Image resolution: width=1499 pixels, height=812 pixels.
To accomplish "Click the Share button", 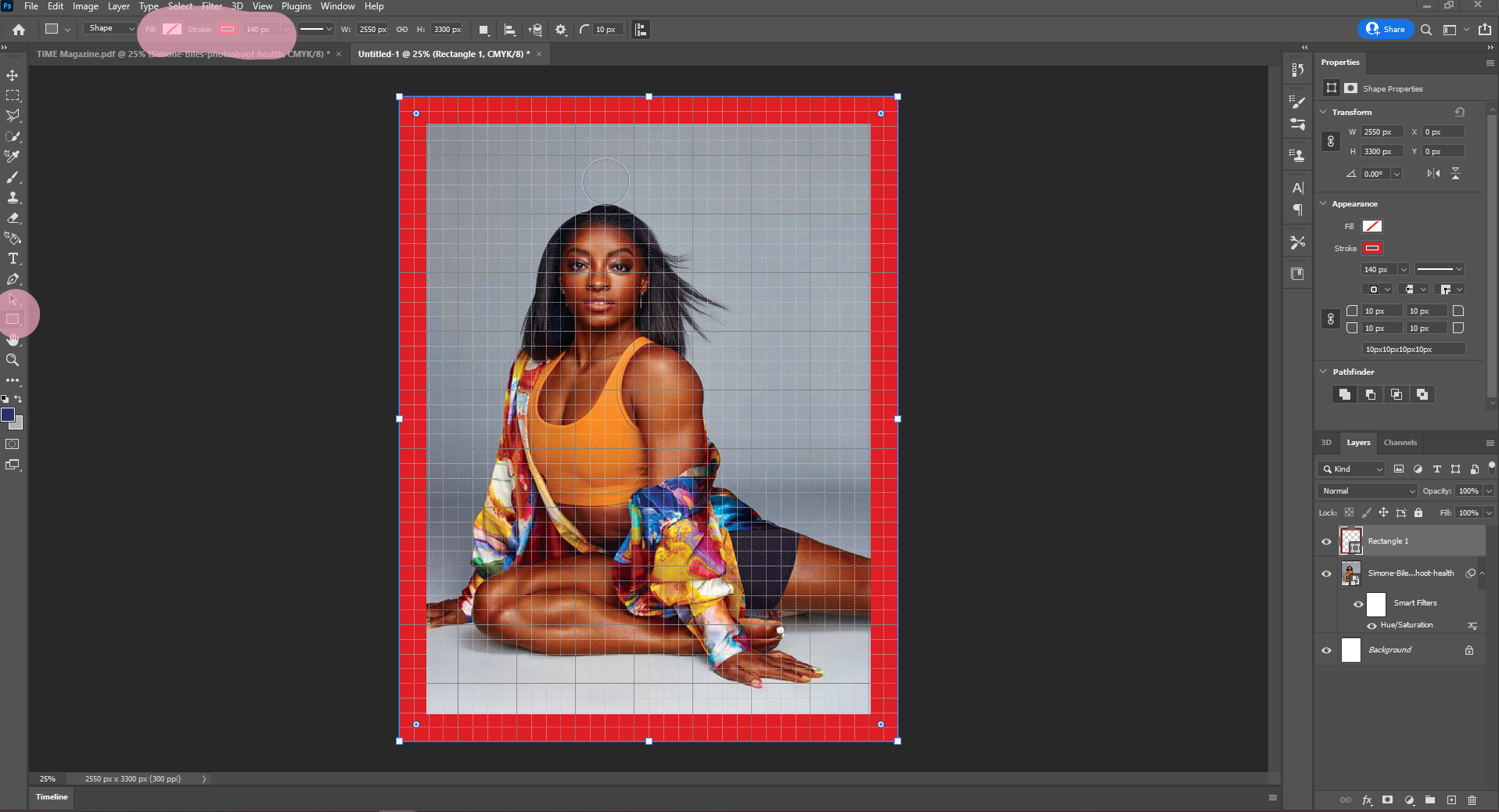I will [1386, 30].
